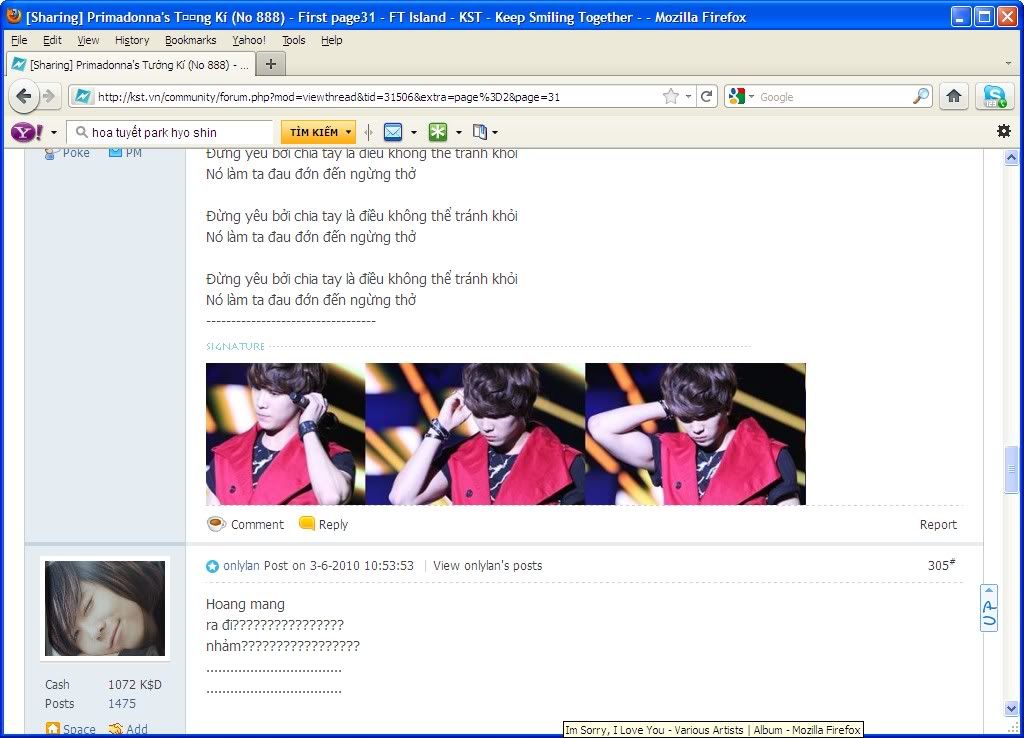Click the Google search engine icon
This screenshot has width=1024, height=738.
[737, 97]
